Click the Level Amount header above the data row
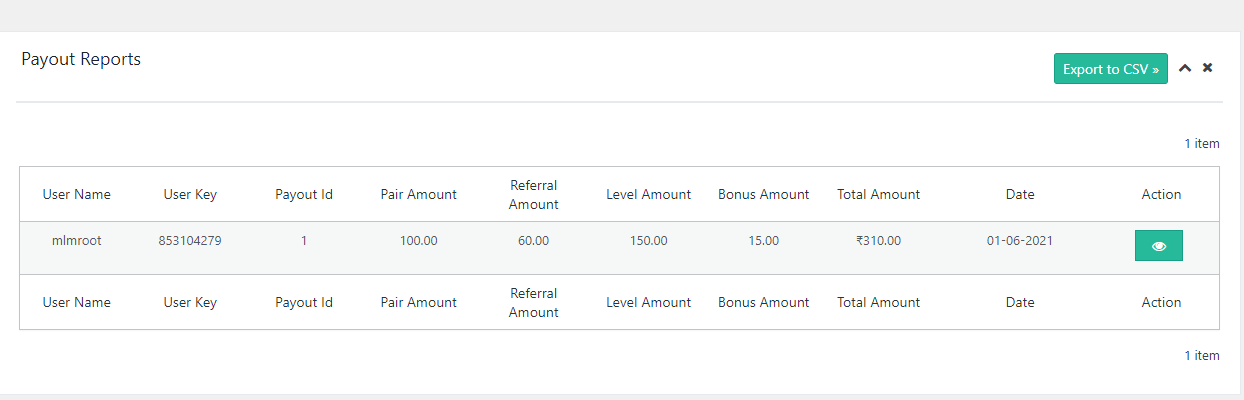This screenshot has width=1244, height=400. pos(648,194)
